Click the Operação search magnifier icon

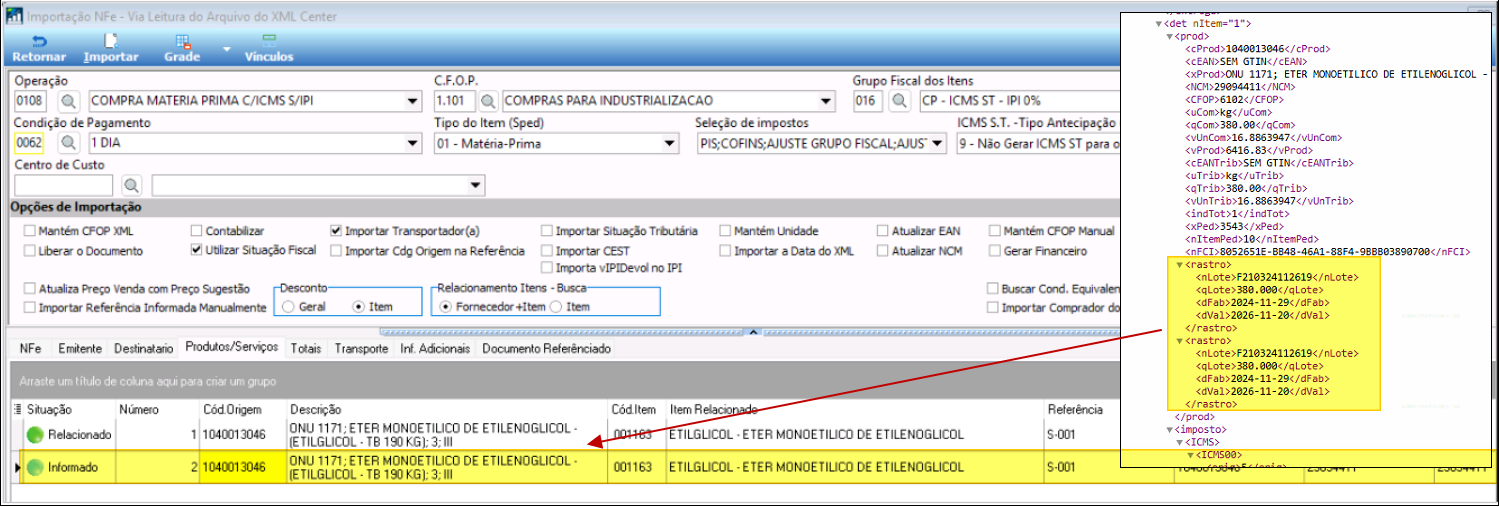pyautogui.click(x=70, y=101)
